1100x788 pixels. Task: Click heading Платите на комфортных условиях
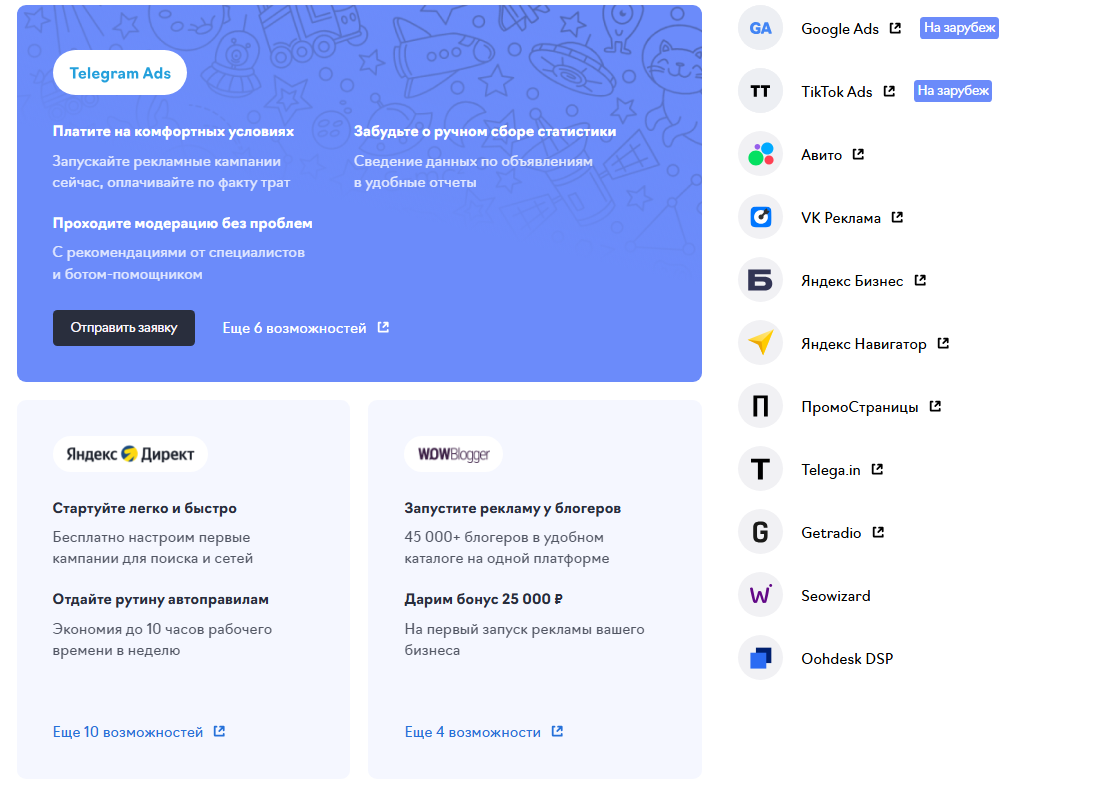pyautogui.click(x=173, y=132)
